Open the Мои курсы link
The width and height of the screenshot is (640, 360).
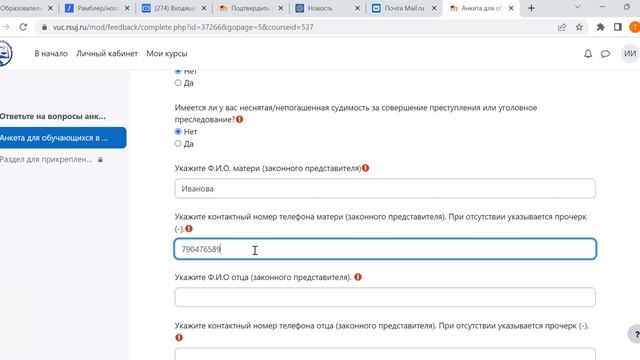[167, 53]
